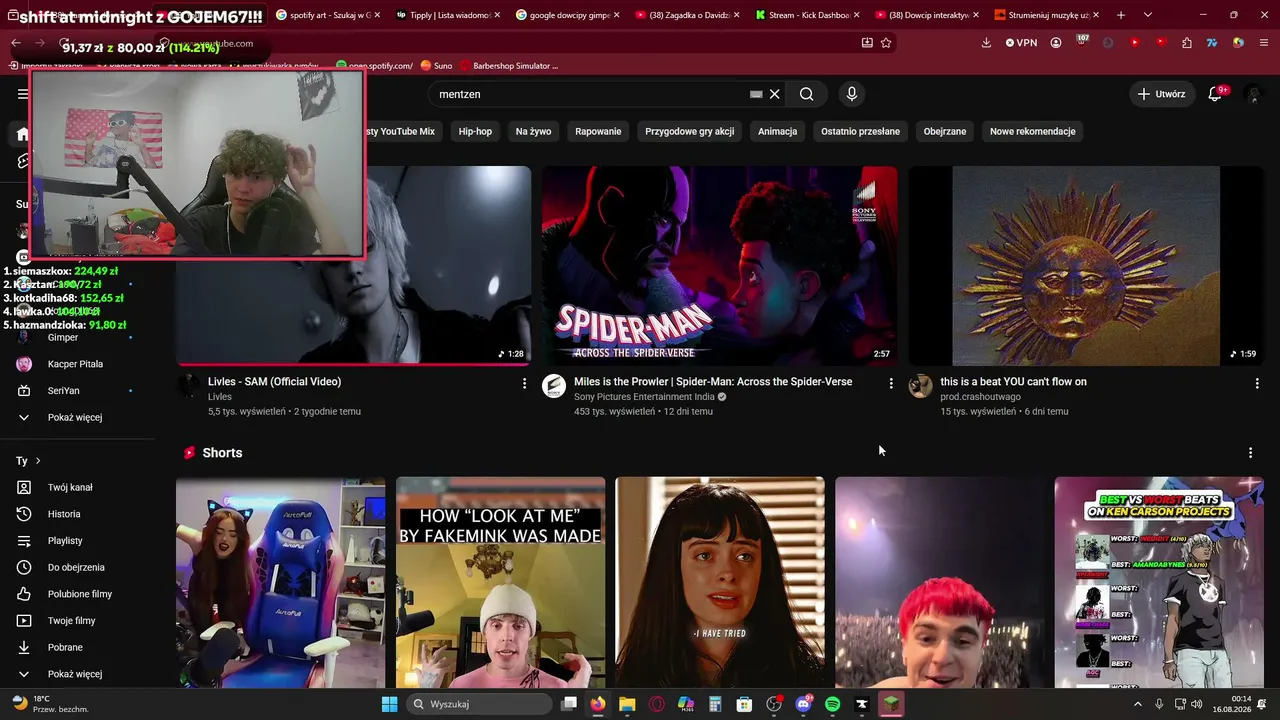
Task: Open the on-screen keyboard icon in search
Action: [756, 94]
